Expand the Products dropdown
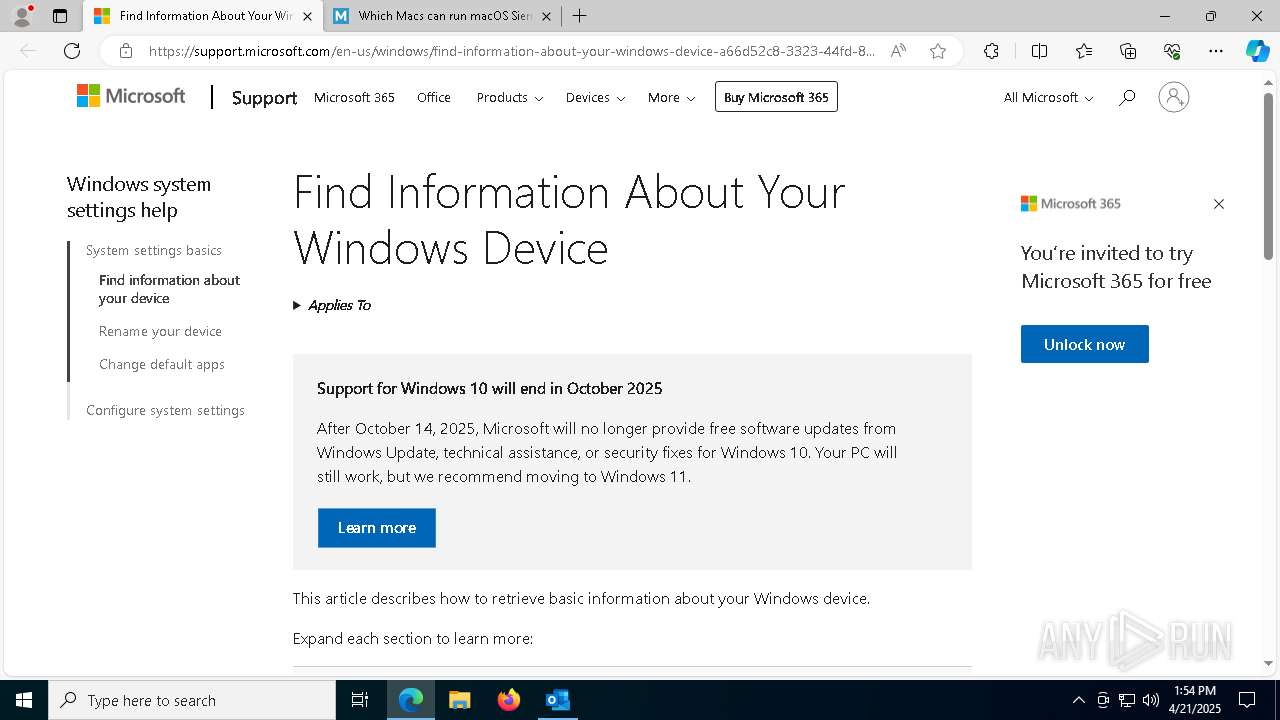The image size is (1280, 720). (x=510, y=97)
